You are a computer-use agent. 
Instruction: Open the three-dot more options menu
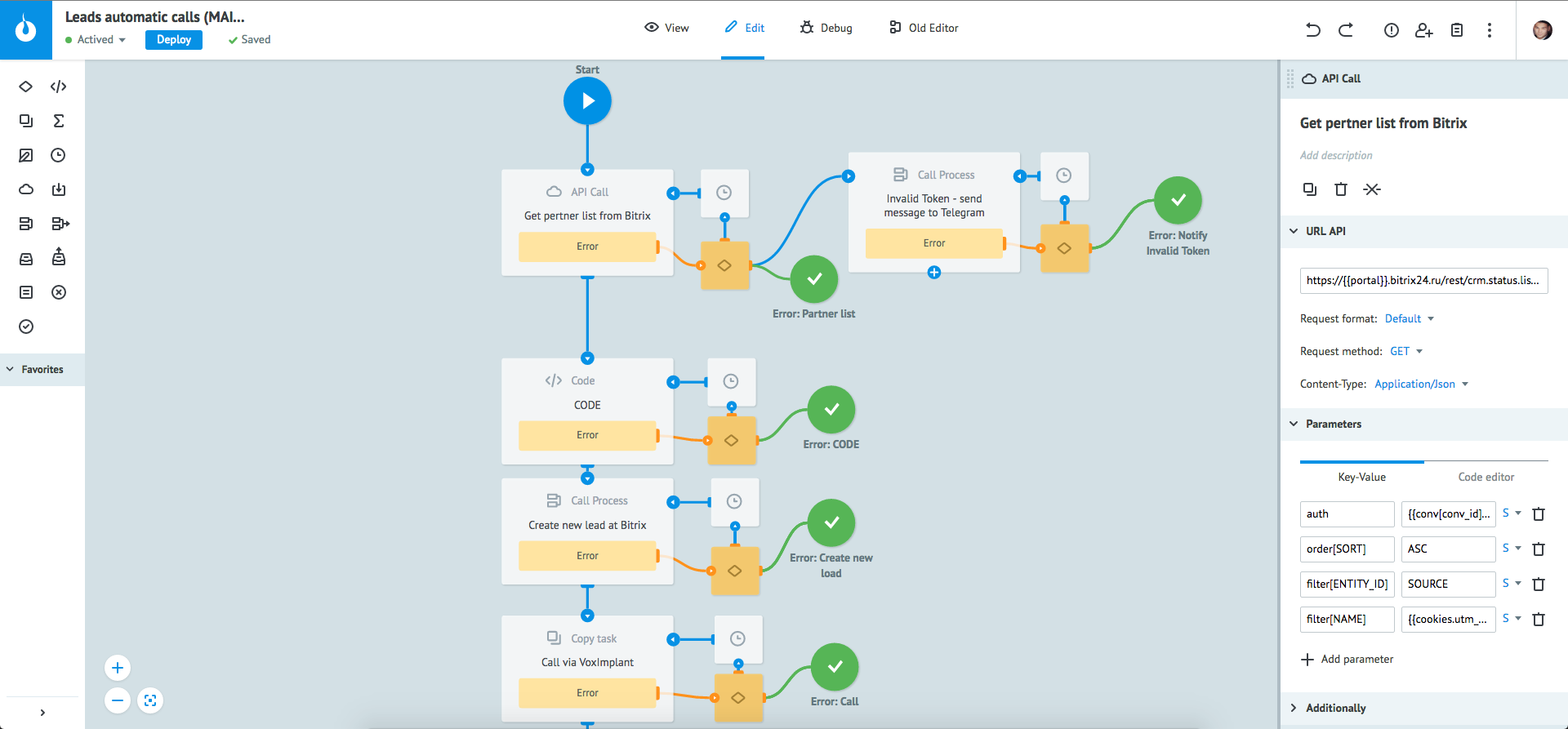pos(1490,30)
